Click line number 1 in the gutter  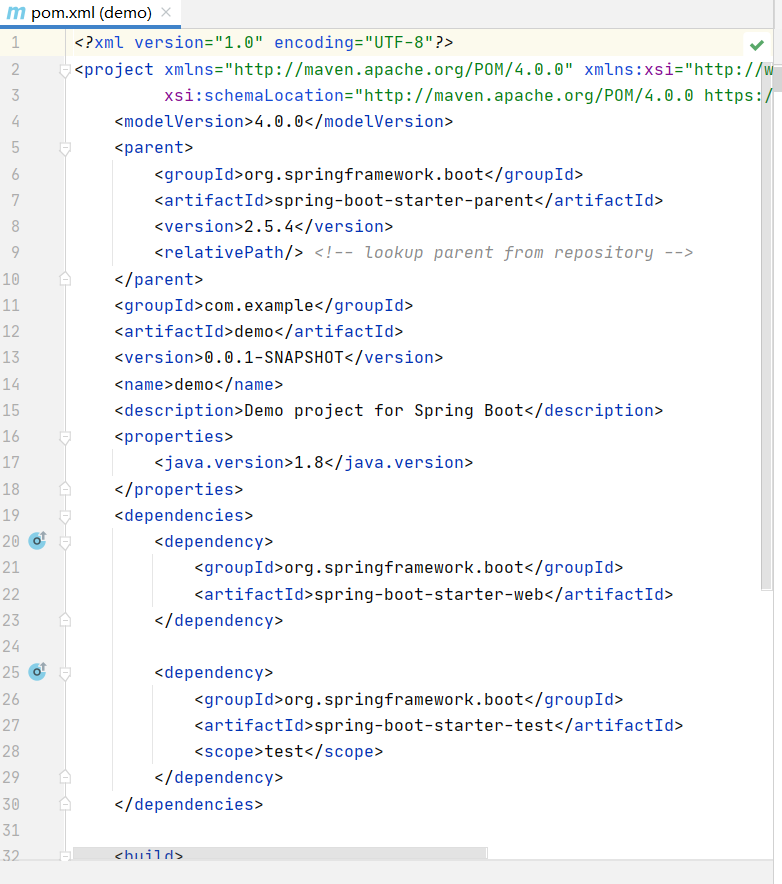[x=15, y=43]
